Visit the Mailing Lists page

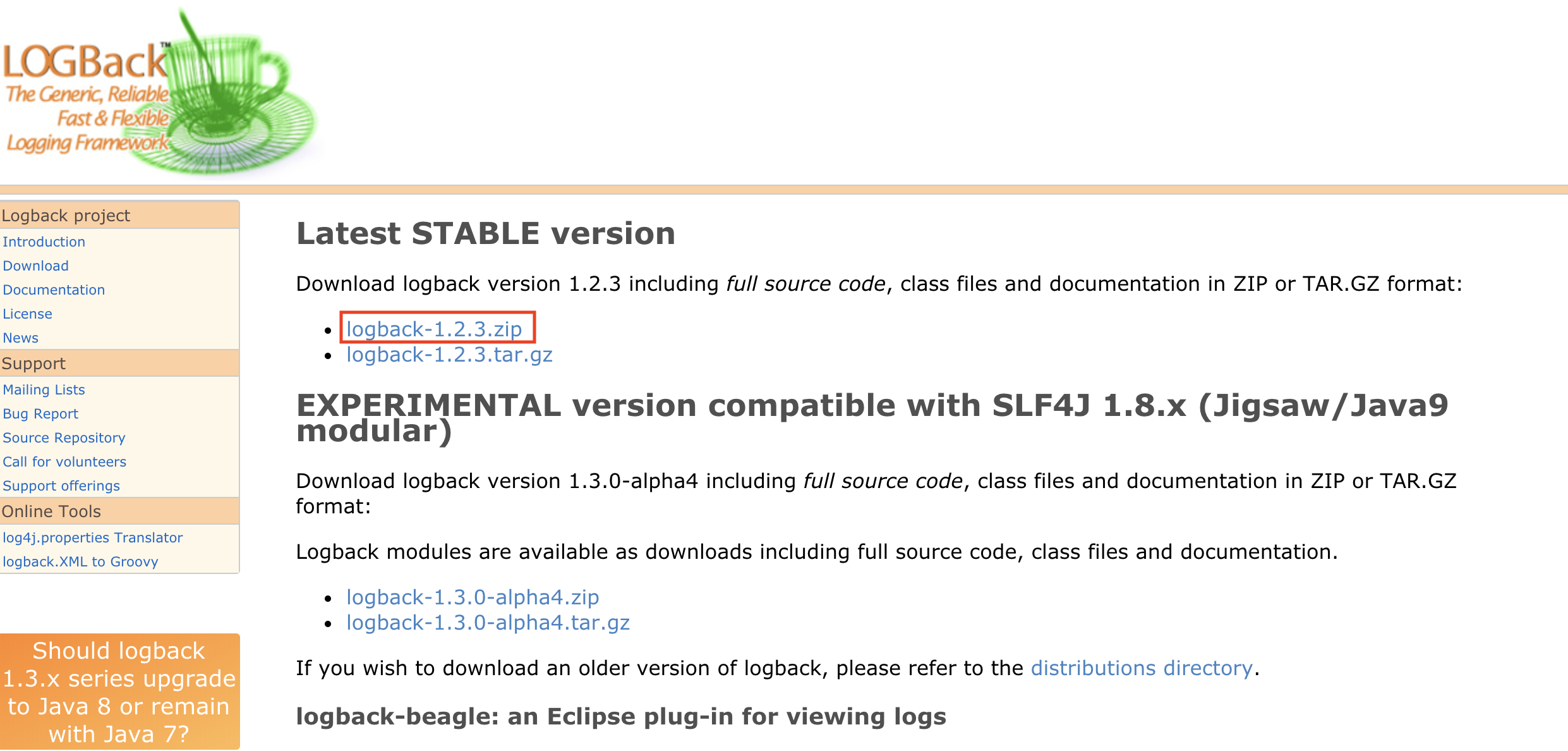44,389
